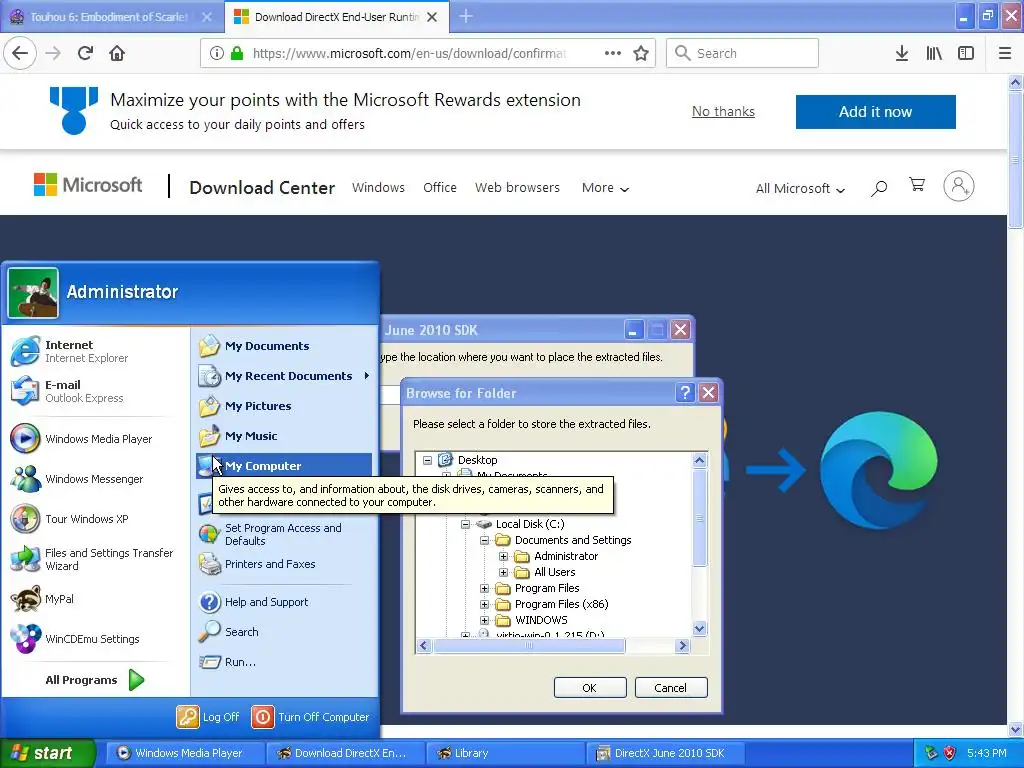Viewport: 1024px width, 768px height.
Task: Go back with the Firefox back arrow
Action: click(20, 53)
